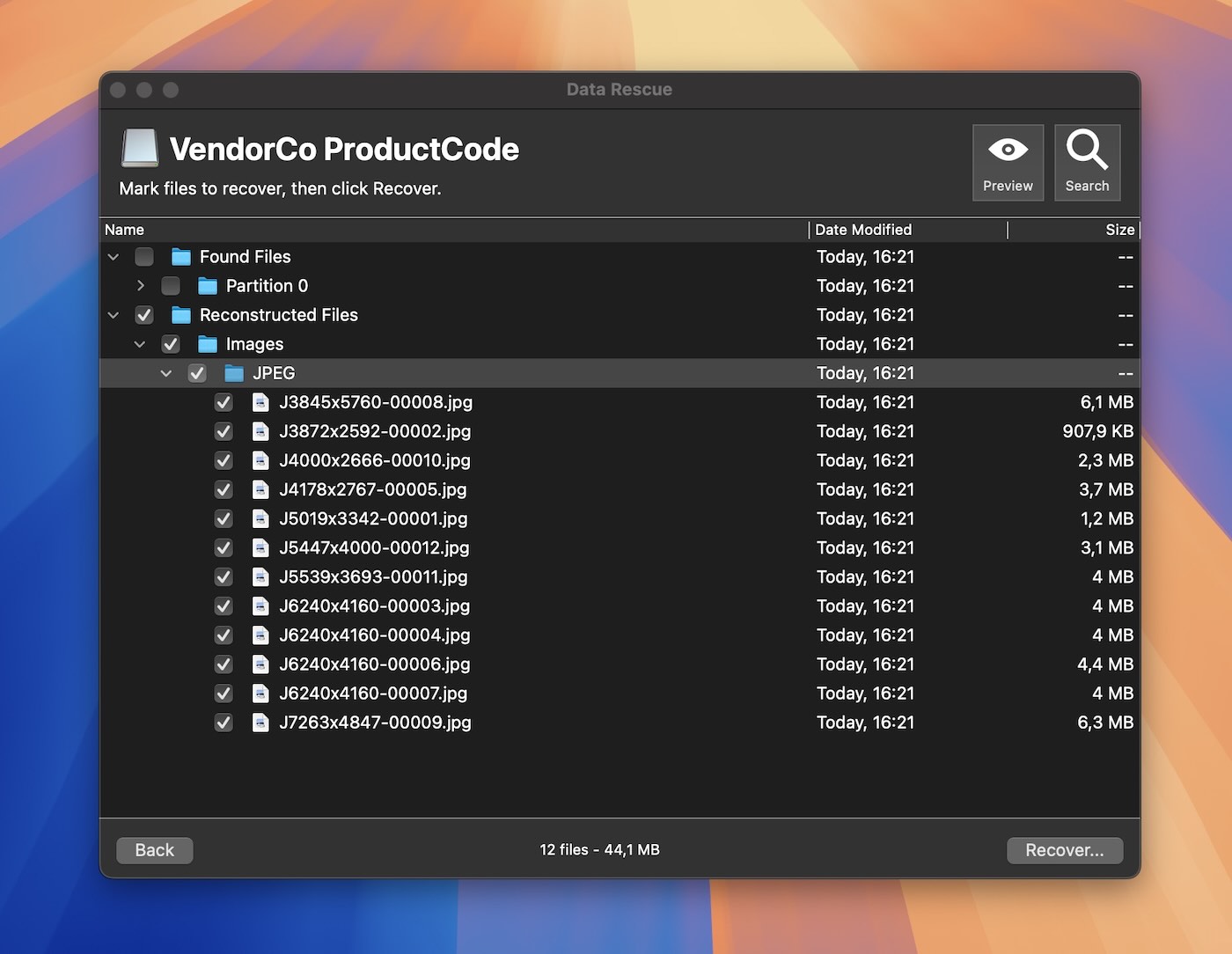Expand the Partition 0 folder

point(140,286)
